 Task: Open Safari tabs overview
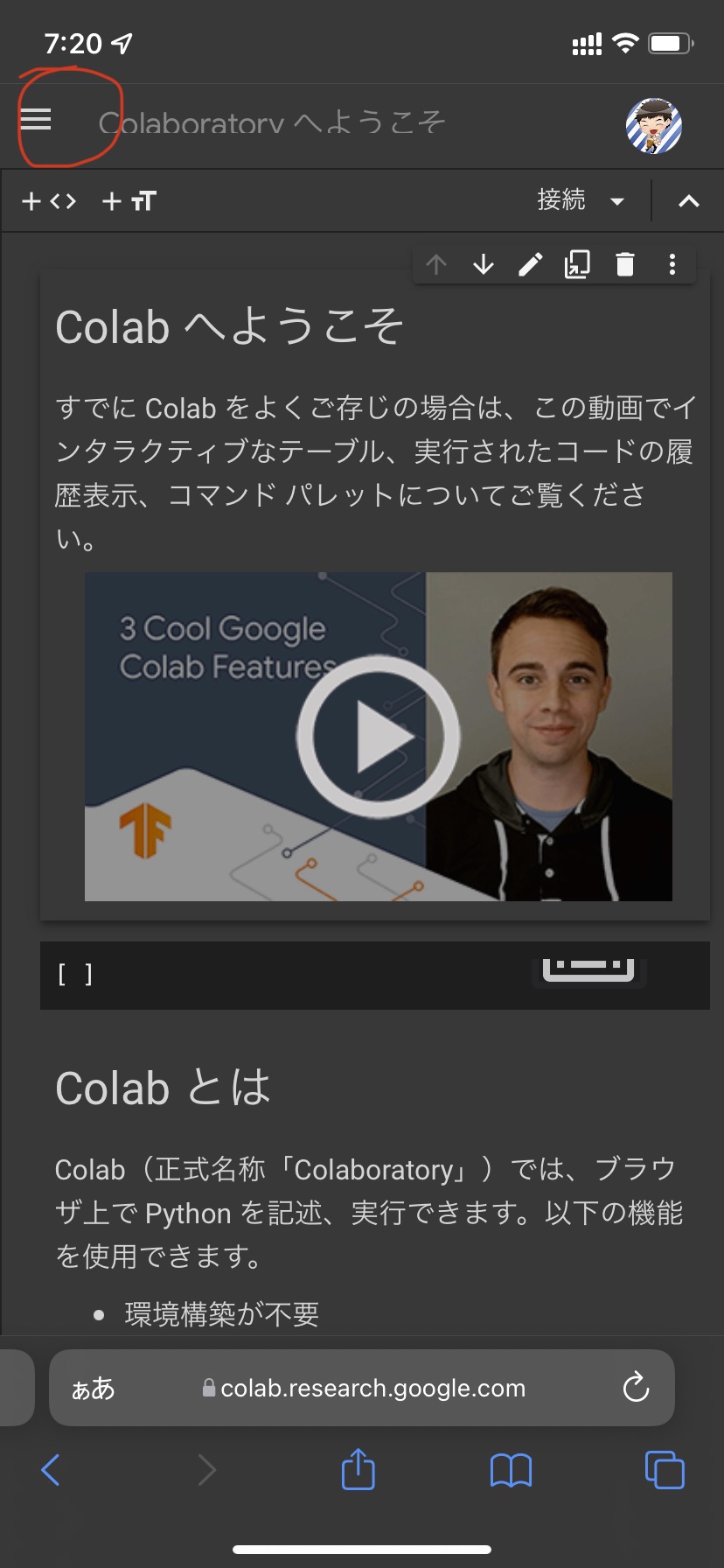coord(665,1470)
